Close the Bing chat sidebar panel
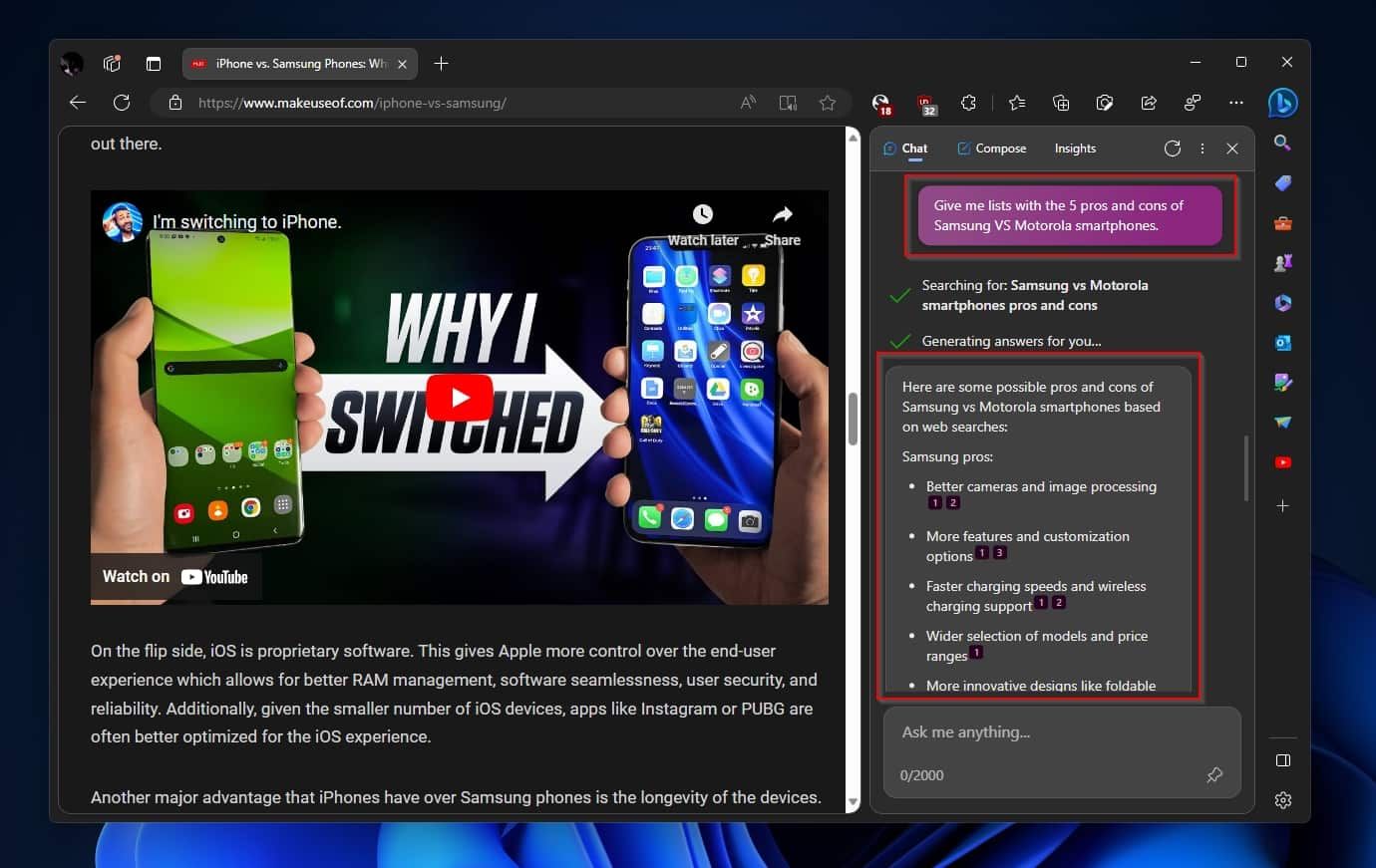 [1232, 148]
